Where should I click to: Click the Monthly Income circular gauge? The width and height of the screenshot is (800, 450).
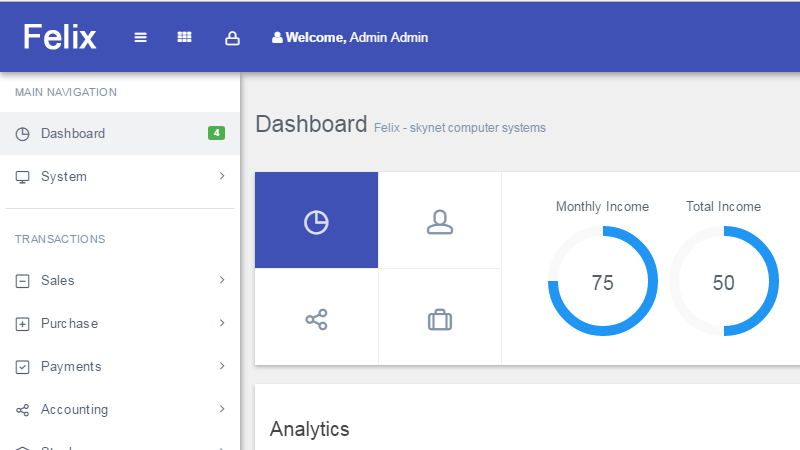coord(602,281)
